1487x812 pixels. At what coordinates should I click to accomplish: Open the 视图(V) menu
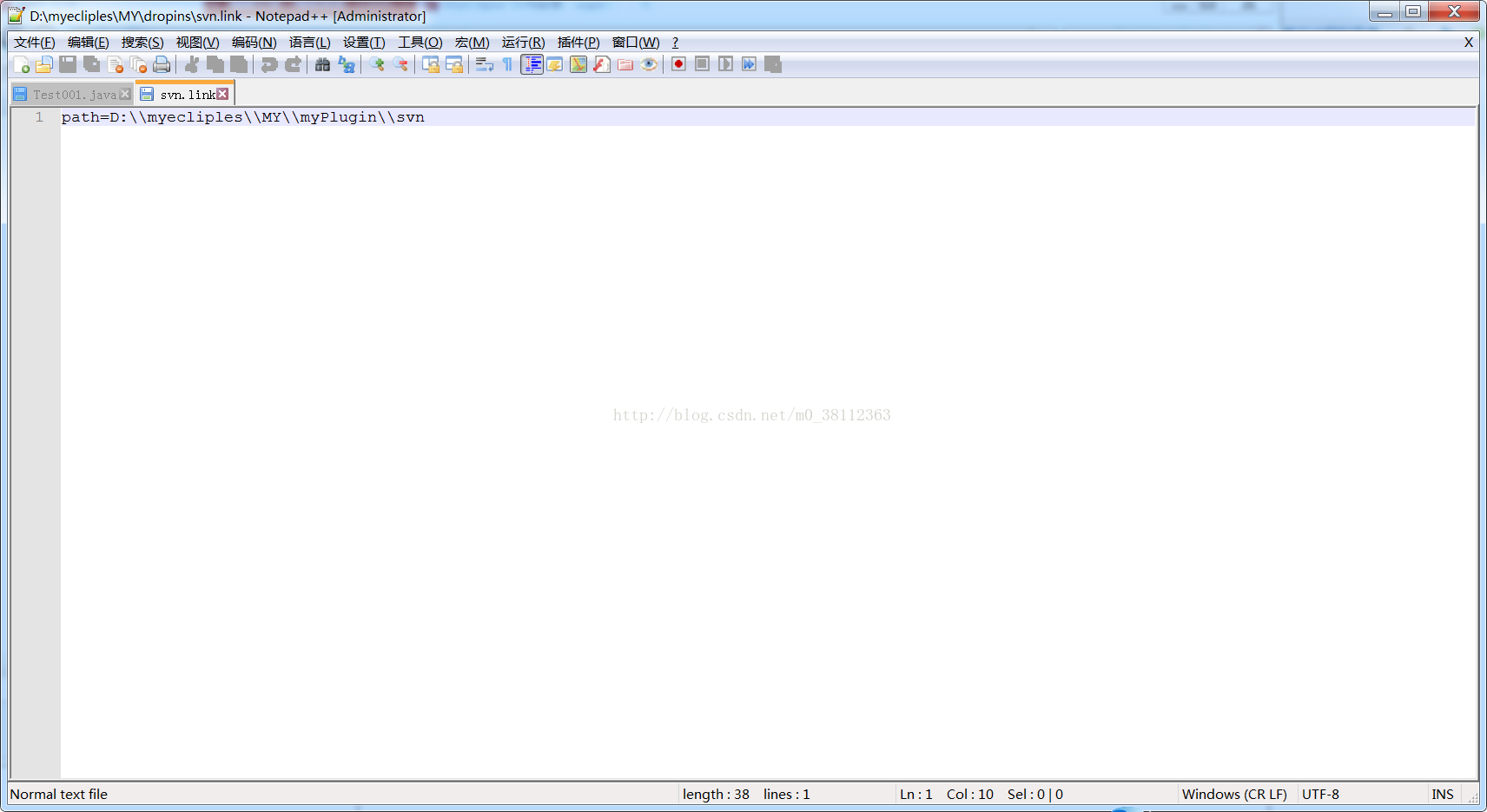[198, 43]
